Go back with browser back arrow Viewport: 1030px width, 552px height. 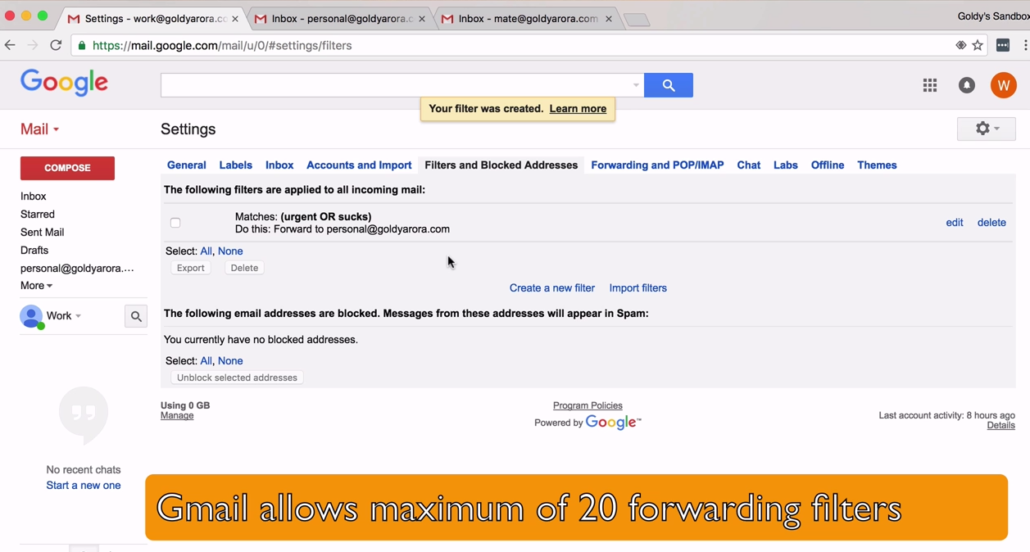point(10,45)
